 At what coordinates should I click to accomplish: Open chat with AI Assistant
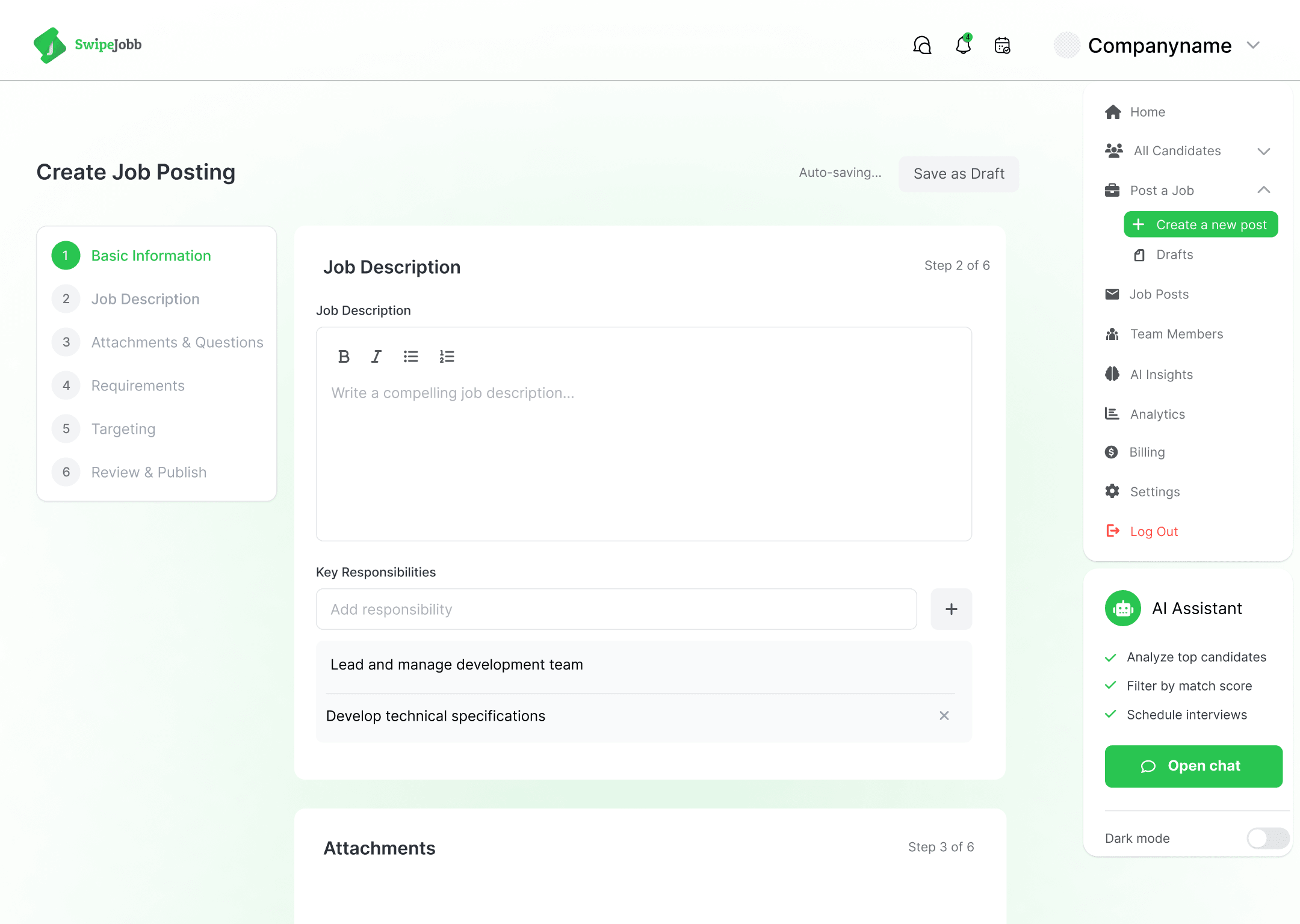(x=1193, y=766)
